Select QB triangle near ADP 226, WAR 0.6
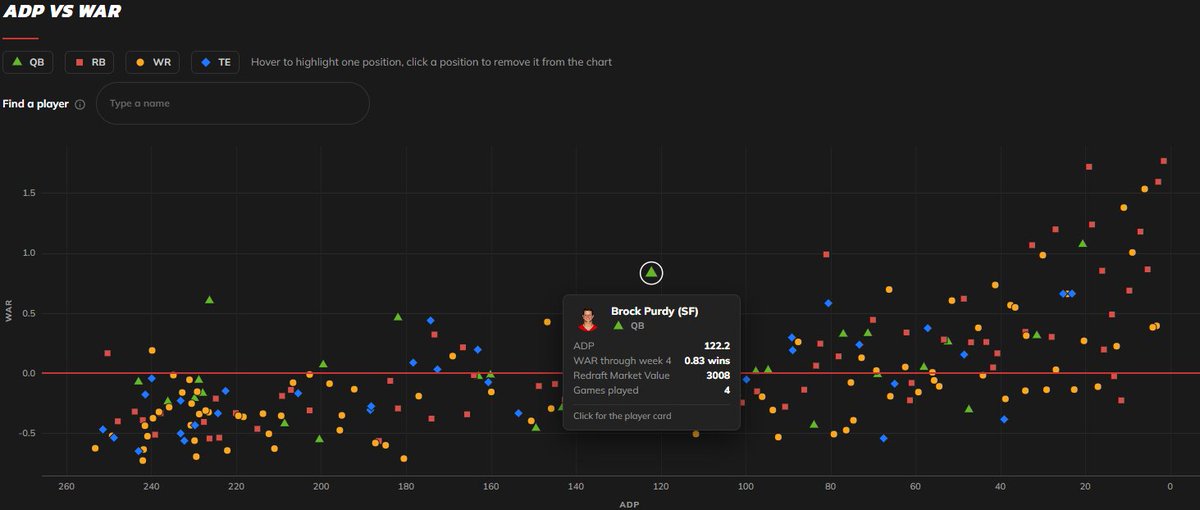Viewport: 1200px width, 510px height. 209,299
